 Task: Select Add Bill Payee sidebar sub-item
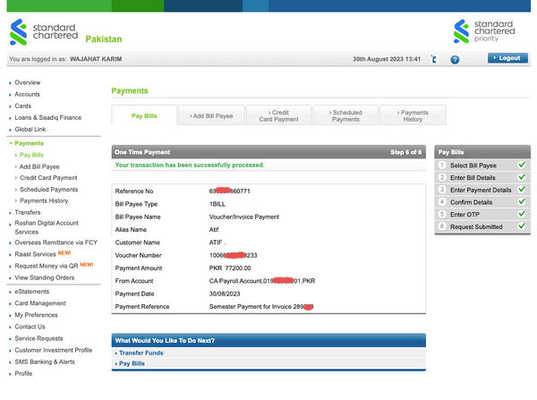pos(39,166)
